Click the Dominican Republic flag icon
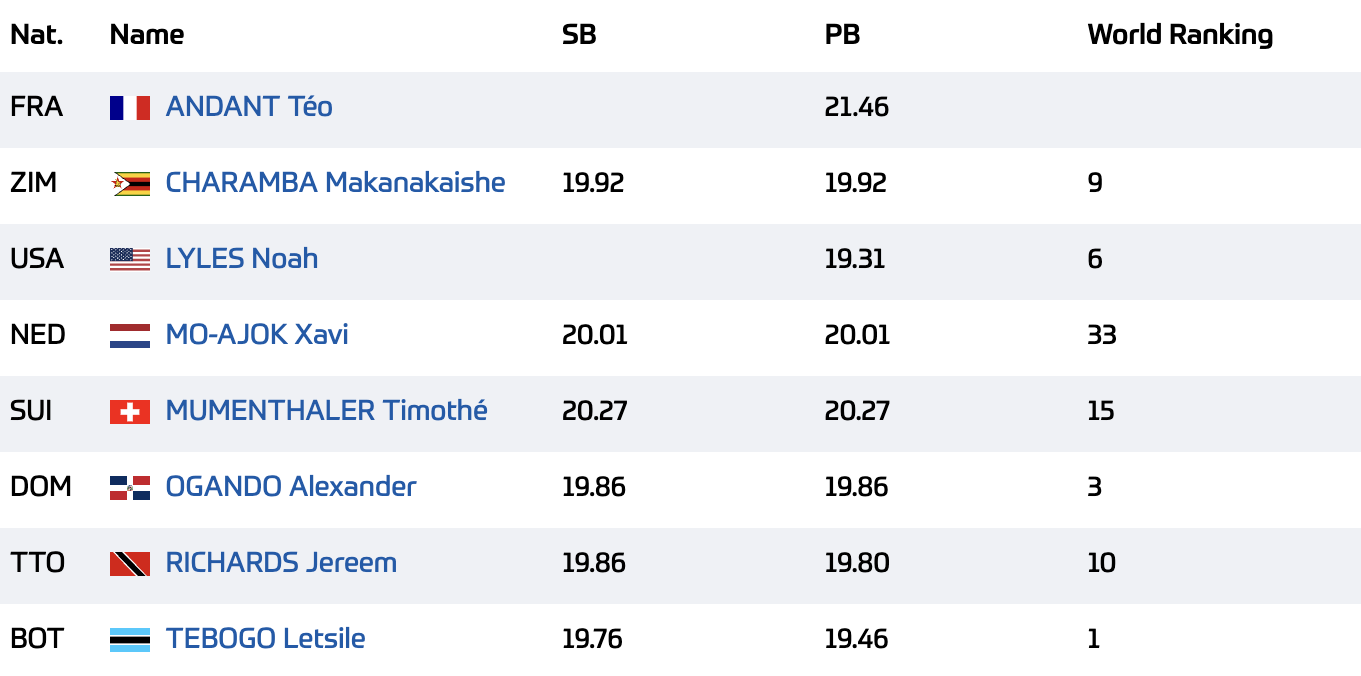 click(130, 487)
